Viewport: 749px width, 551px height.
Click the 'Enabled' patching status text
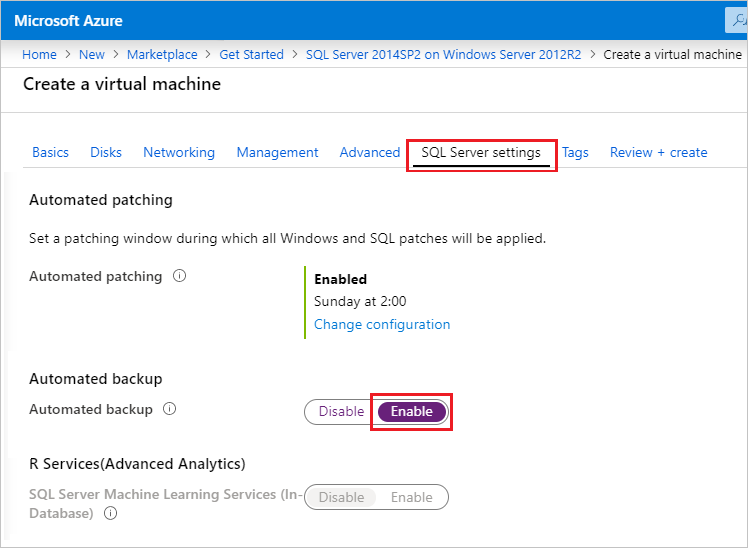(x=341, y=279)
